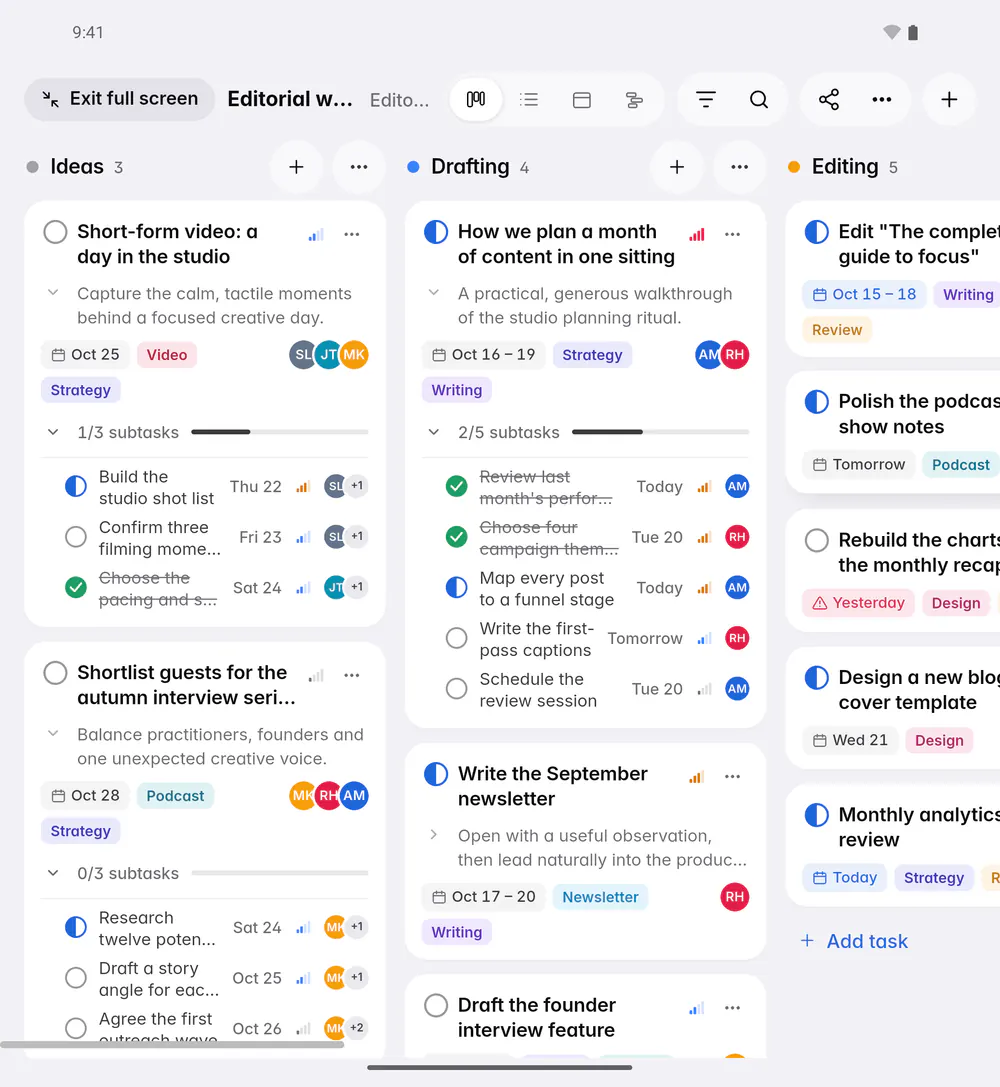Click the Exit full screen button
Image resolution: width=1000 pixels, height=1087 pixels.
pos(119,99)
